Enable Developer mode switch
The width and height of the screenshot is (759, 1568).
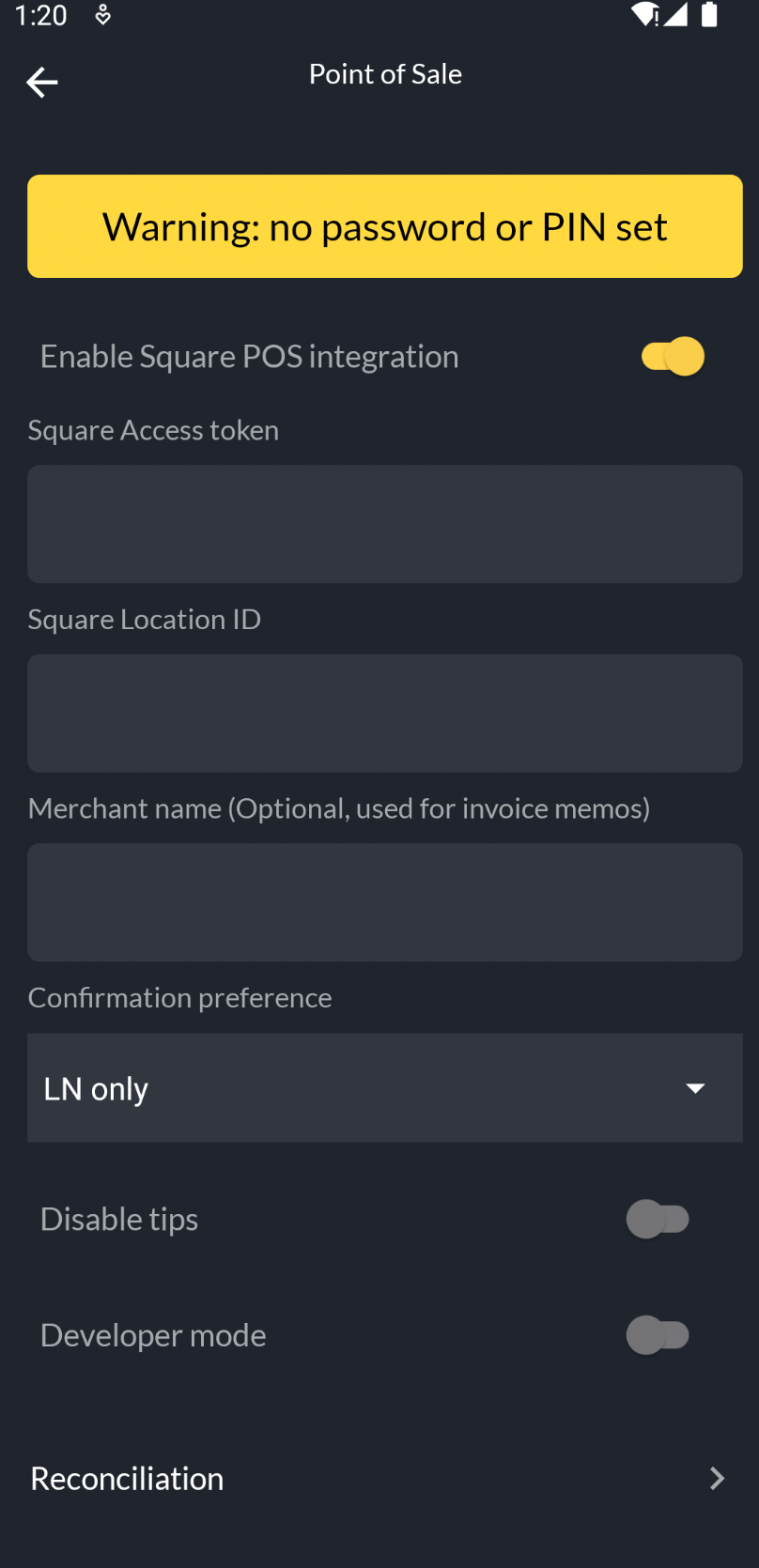[x=658, y=1335]
